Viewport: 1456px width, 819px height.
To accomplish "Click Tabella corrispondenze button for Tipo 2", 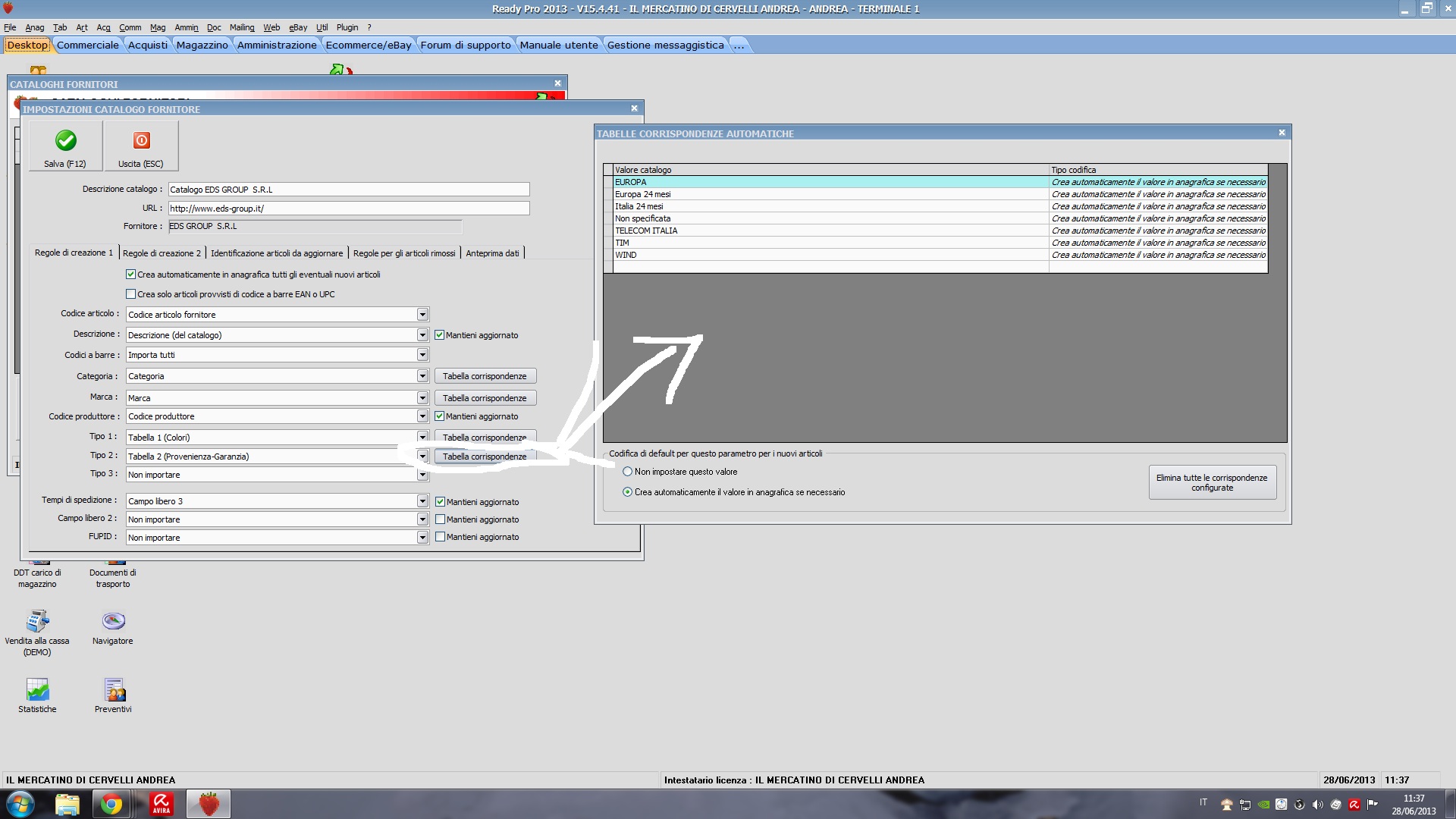I will pos(485,457).
